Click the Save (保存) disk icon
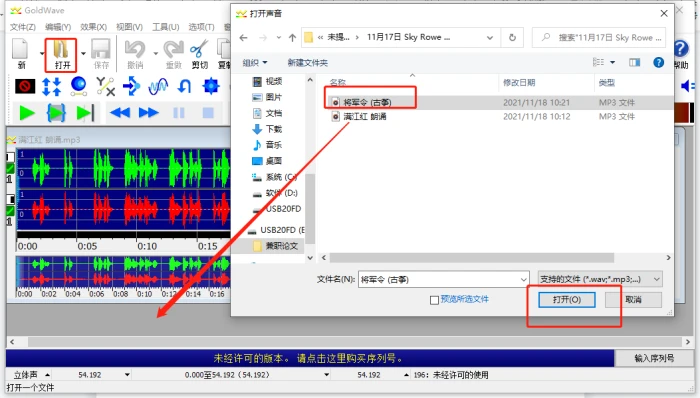The height and width of the screenshot is (398, 700). [x=101, y=49]
